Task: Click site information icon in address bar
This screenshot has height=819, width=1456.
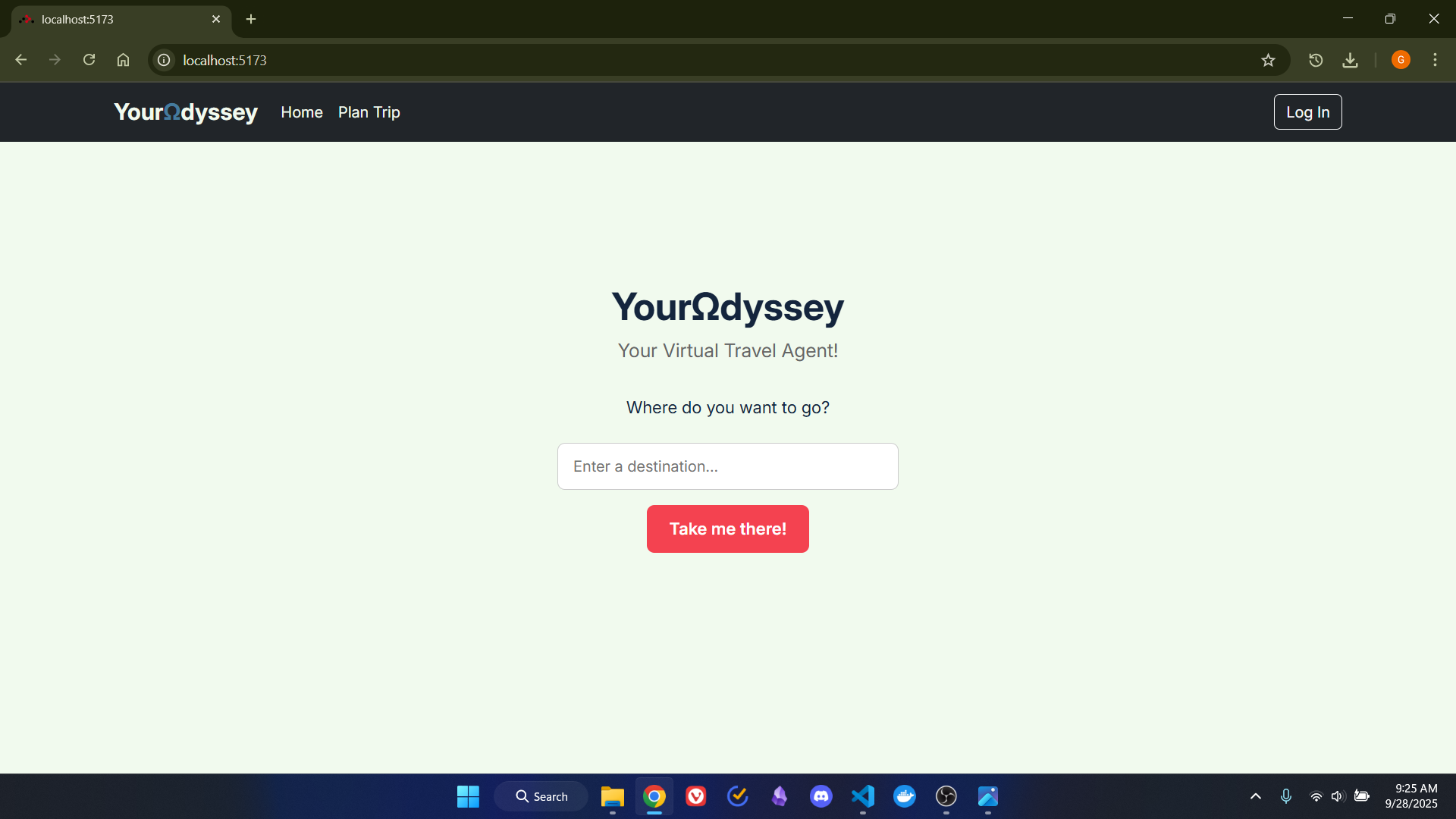Action: [164, 60]
